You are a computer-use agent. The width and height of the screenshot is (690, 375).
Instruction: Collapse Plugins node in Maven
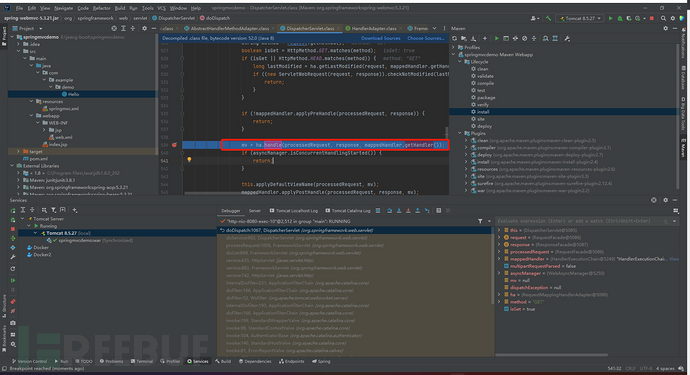460,133
